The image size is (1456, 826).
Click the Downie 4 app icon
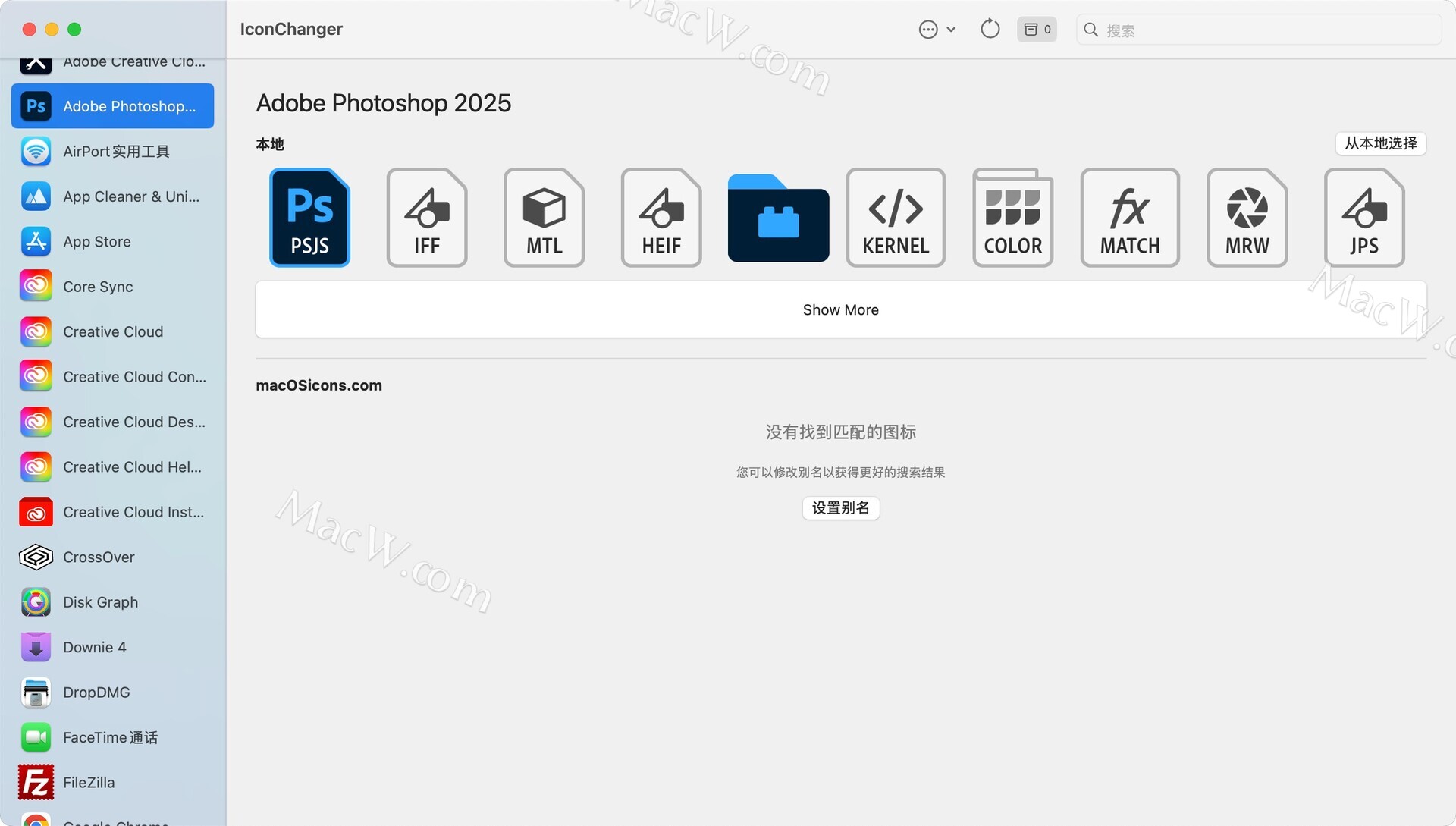click(36, 647)
